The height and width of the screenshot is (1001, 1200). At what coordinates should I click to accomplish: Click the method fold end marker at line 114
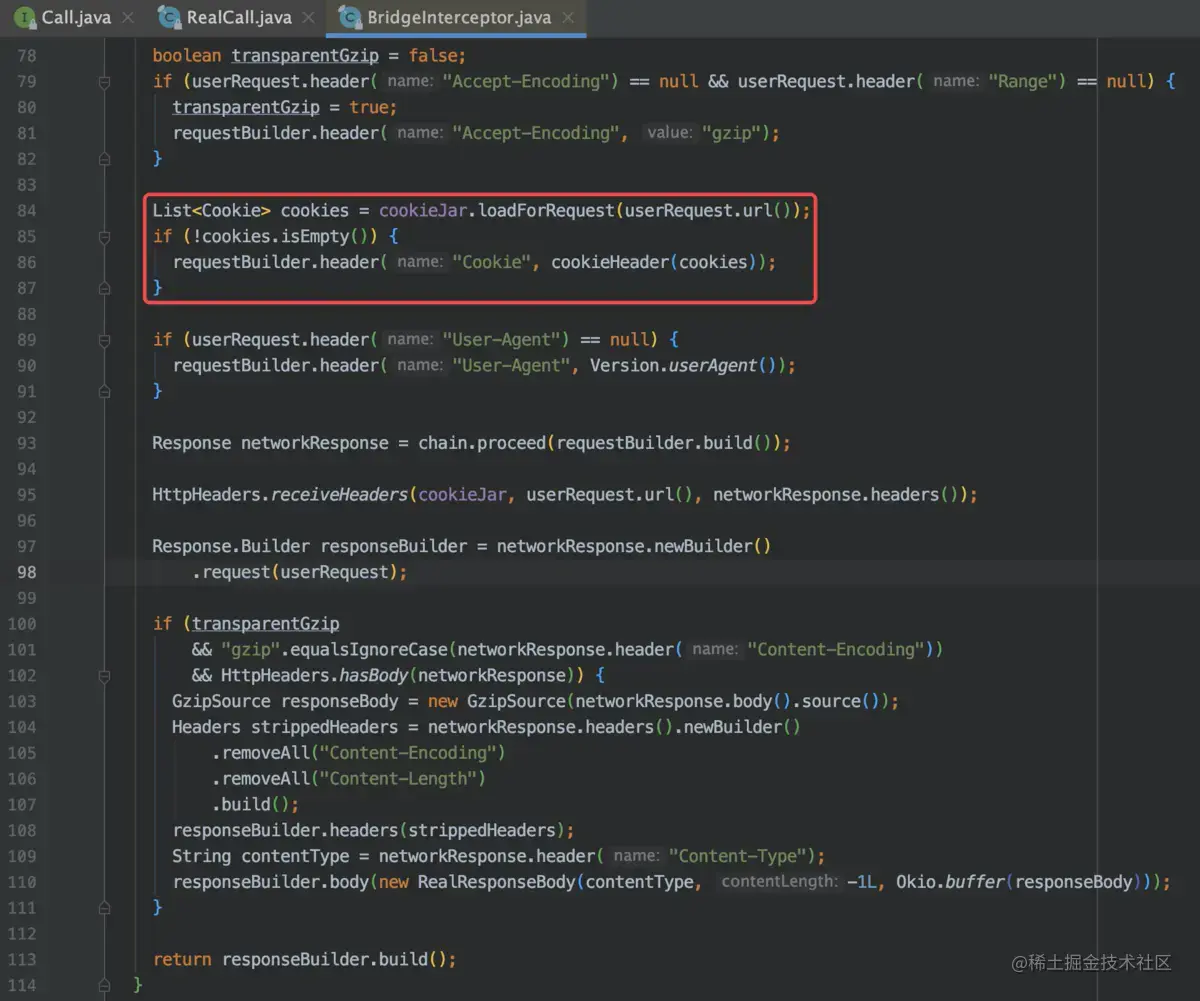104,985
